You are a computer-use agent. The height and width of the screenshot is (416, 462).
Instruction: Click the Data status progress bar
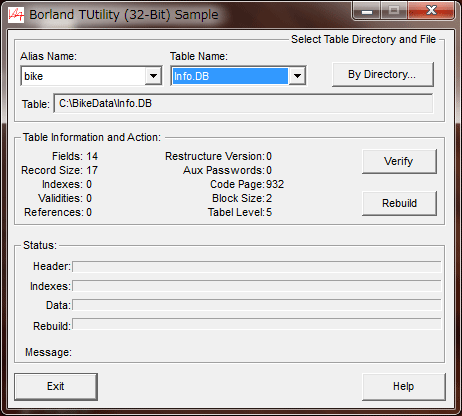(257, 305)
